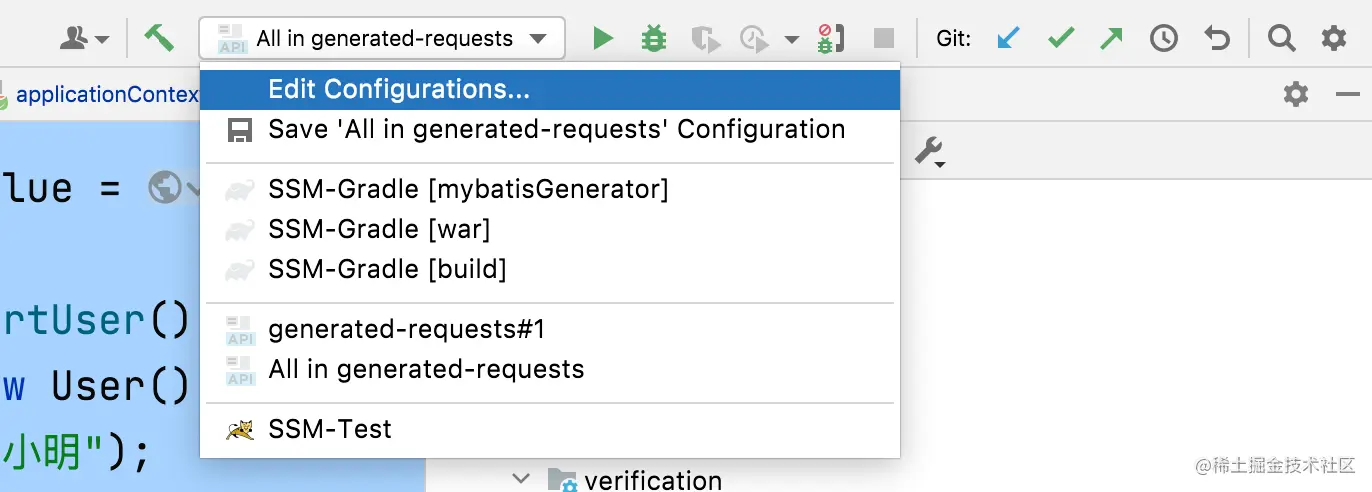Screen dimensions: 1372x492
Task: Open the user account dropdown
Action: (x=85, y=39)
